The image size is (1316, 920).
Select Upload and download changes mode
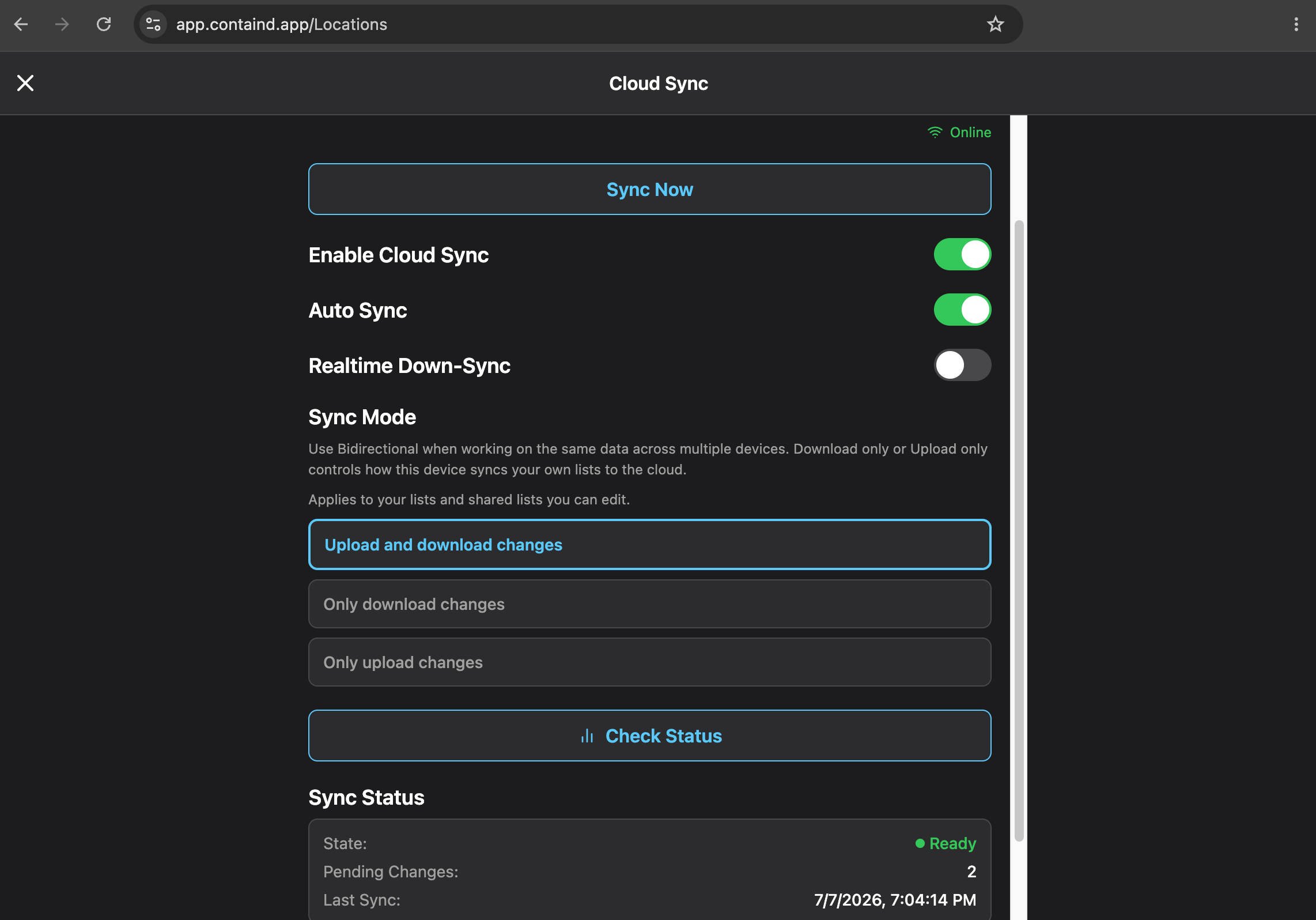[x=649, y=545]
